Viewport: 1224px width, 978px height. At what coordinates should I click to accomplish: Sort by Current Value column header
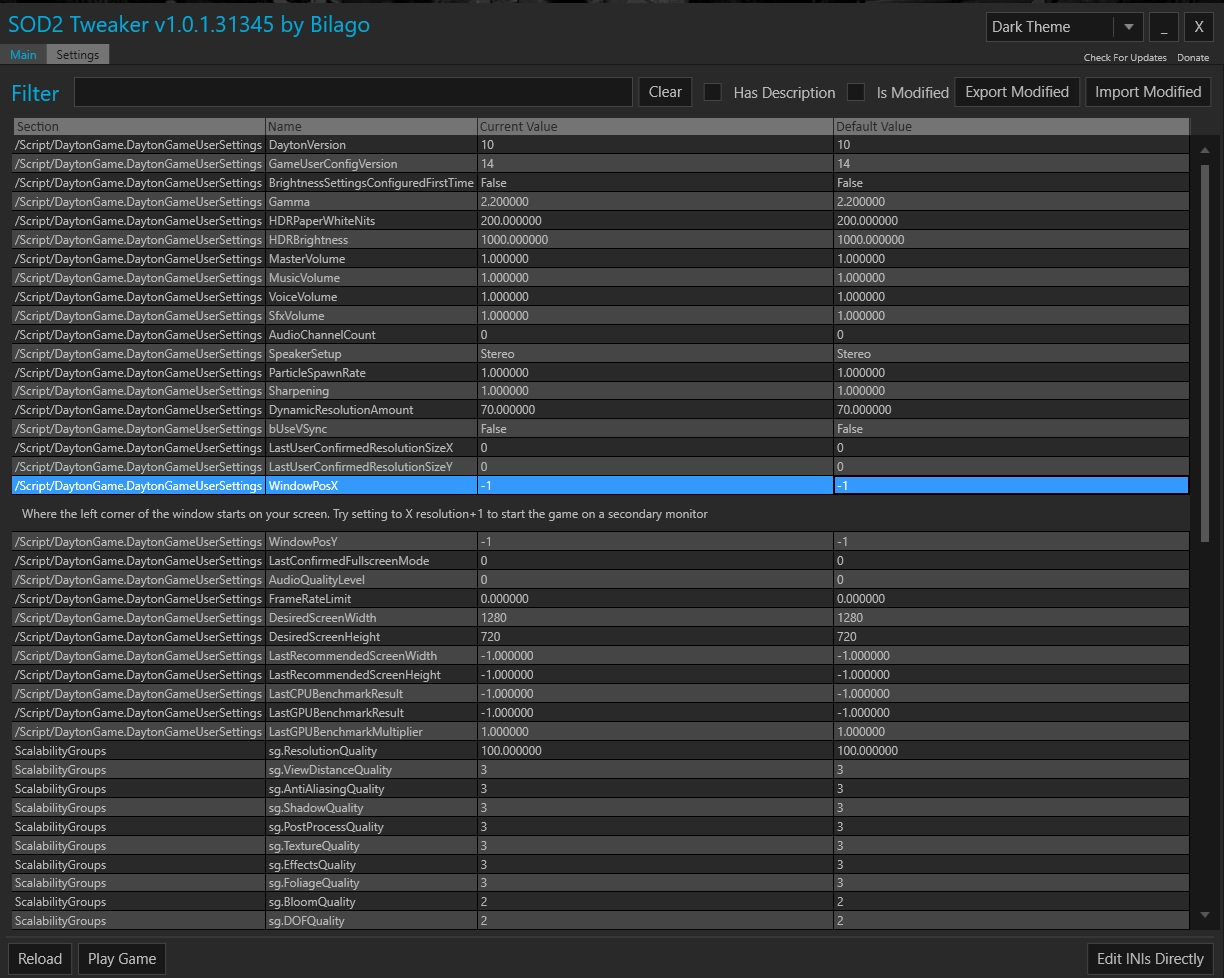point(655,127)
